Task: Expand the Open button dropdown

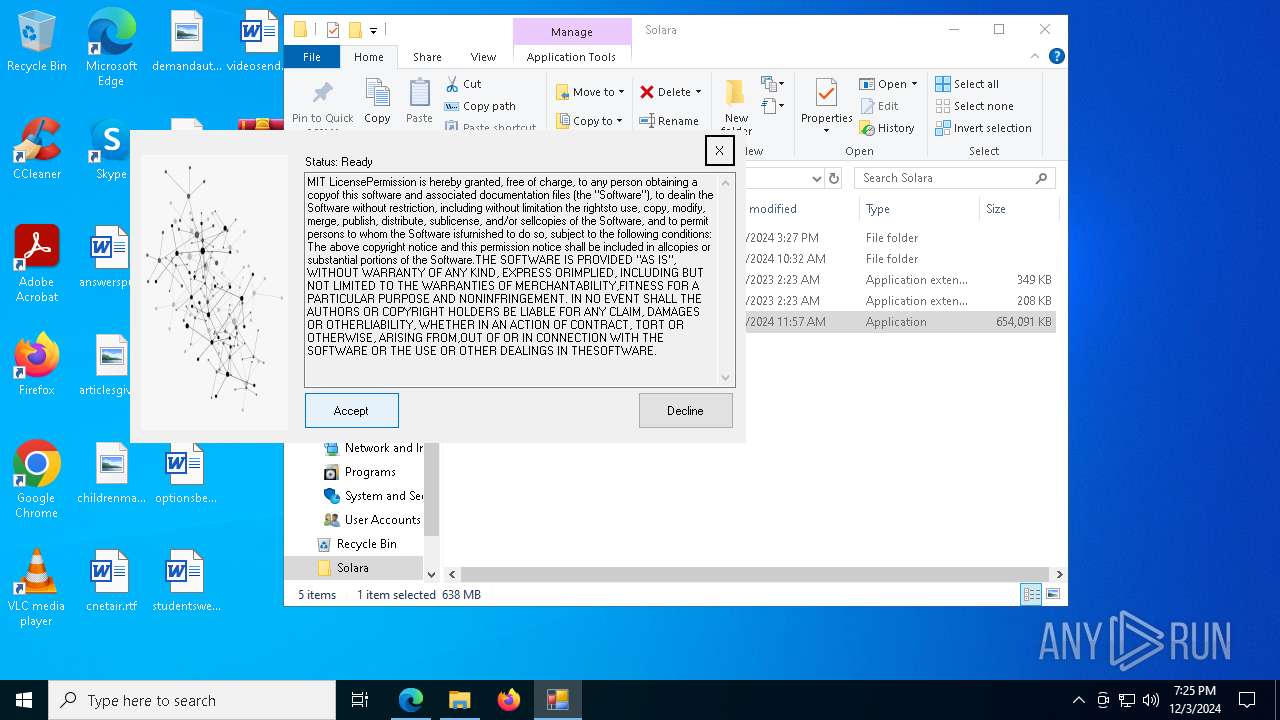Action: click(914, 84)
